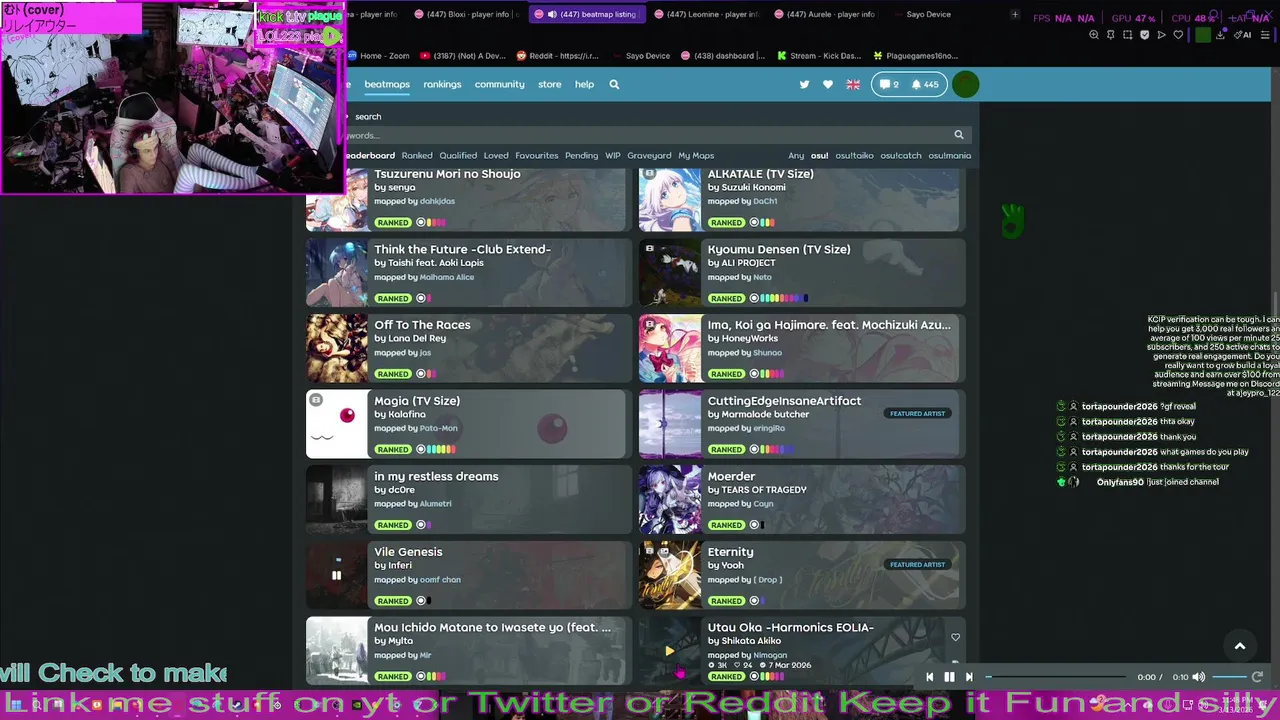1280x720 pixels.
Task: Open the green user avatar menu
Action: pyautogui.click(x=965, y=85)
